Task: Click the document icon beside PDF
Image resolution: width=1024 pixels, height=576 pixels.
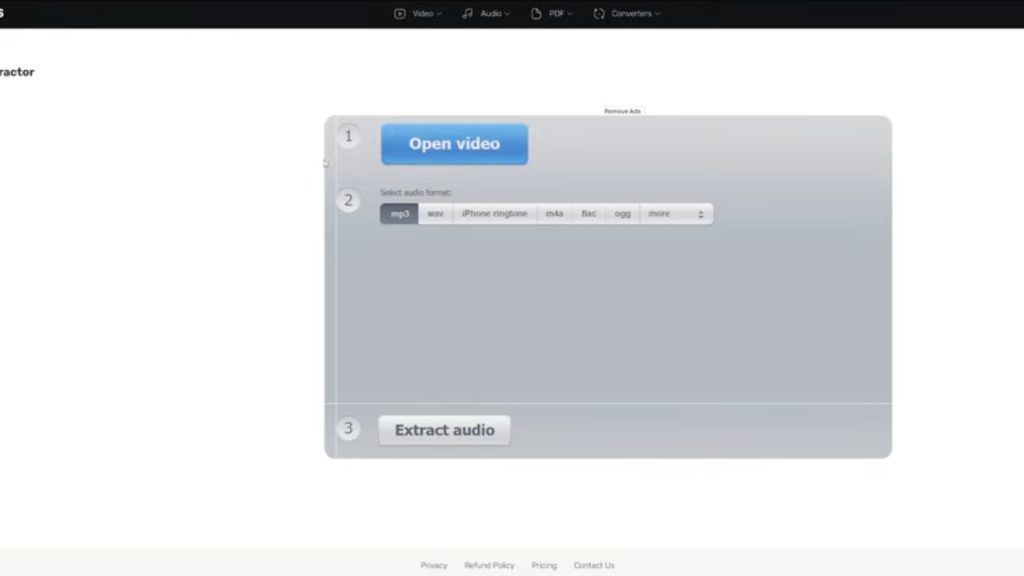Action: [x=536, y=14]
